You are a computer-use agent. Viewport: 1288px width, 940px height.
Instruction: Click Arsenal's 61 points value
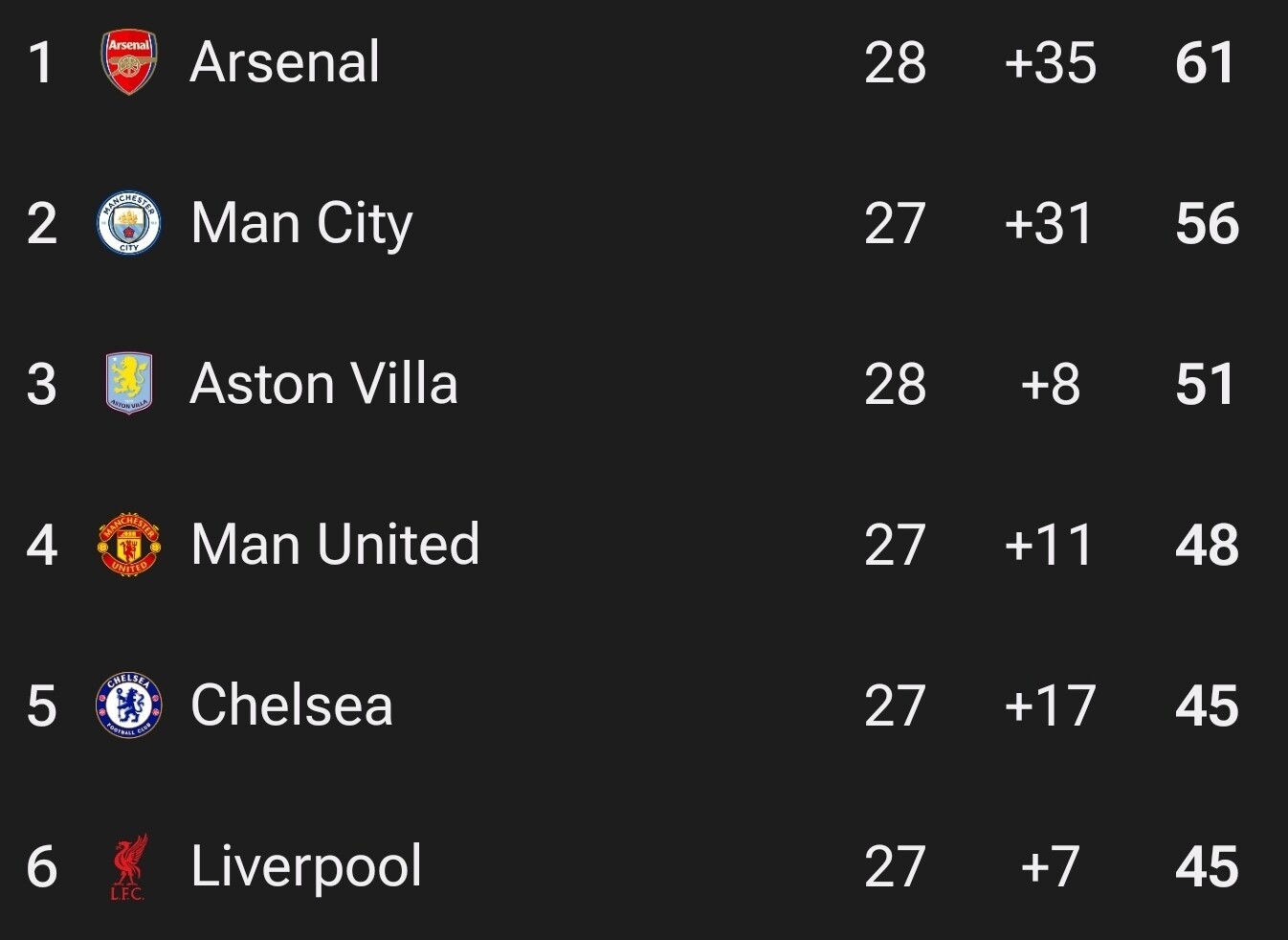click(1205, 63)
